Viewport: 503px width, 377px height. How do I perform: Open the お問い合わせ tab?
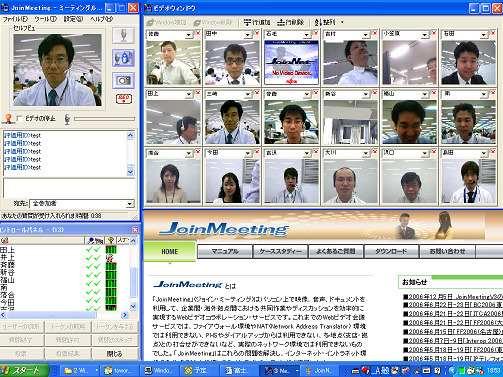(x=447, y=251)
